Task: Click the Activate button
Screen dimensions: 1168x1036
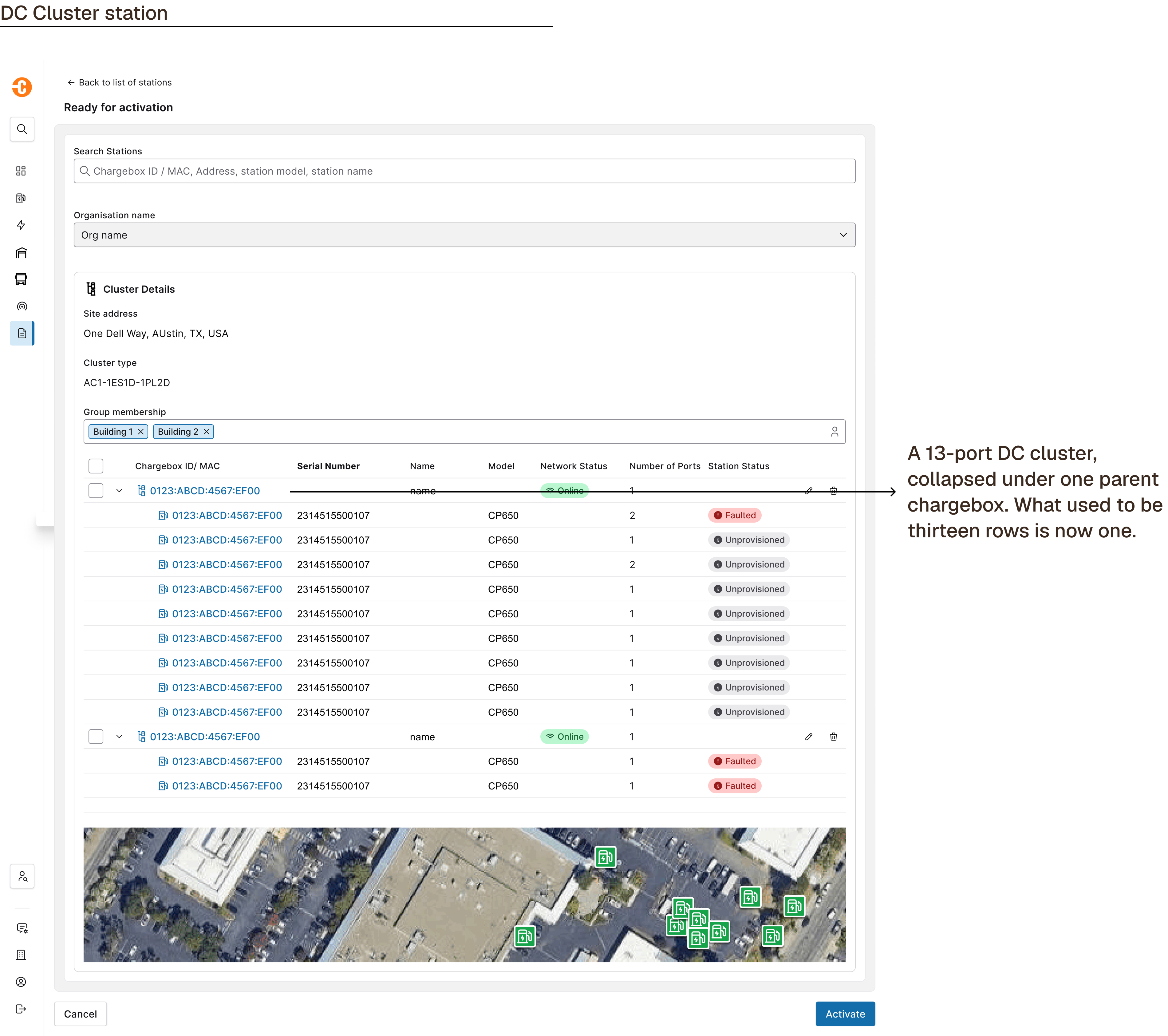Action: pos(845,1014)
